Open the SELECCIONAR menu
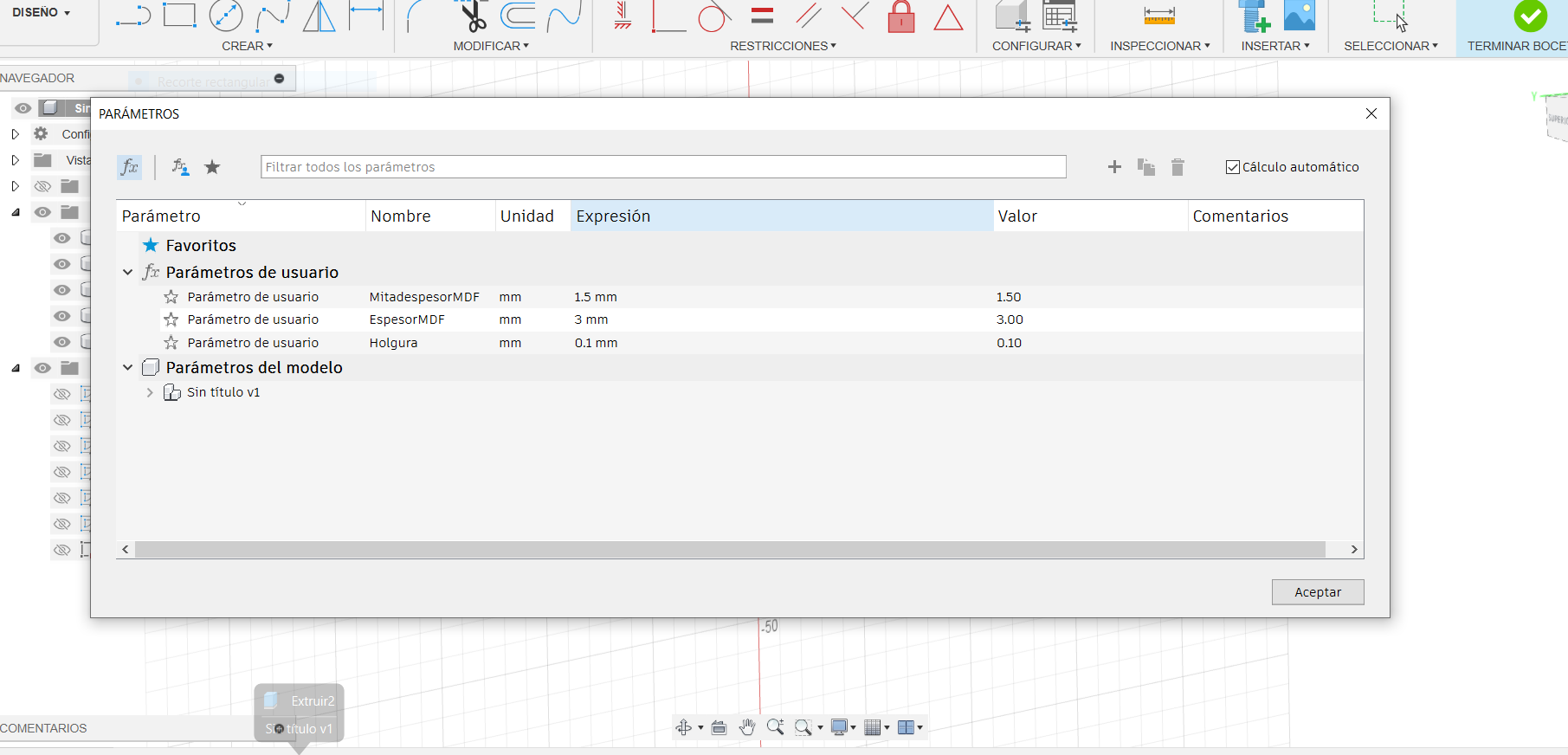1568x755 pixels. tap(1391, 46)
